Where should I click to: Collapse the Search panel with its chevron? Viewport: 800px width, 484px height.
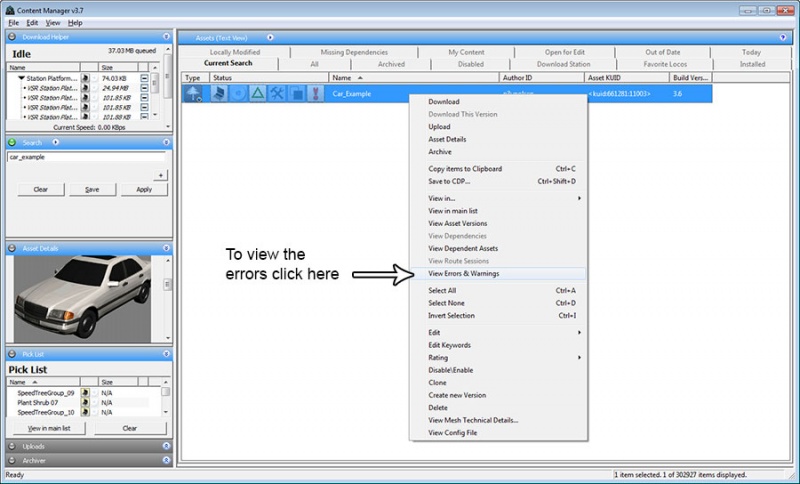click(x=166, y=142)
